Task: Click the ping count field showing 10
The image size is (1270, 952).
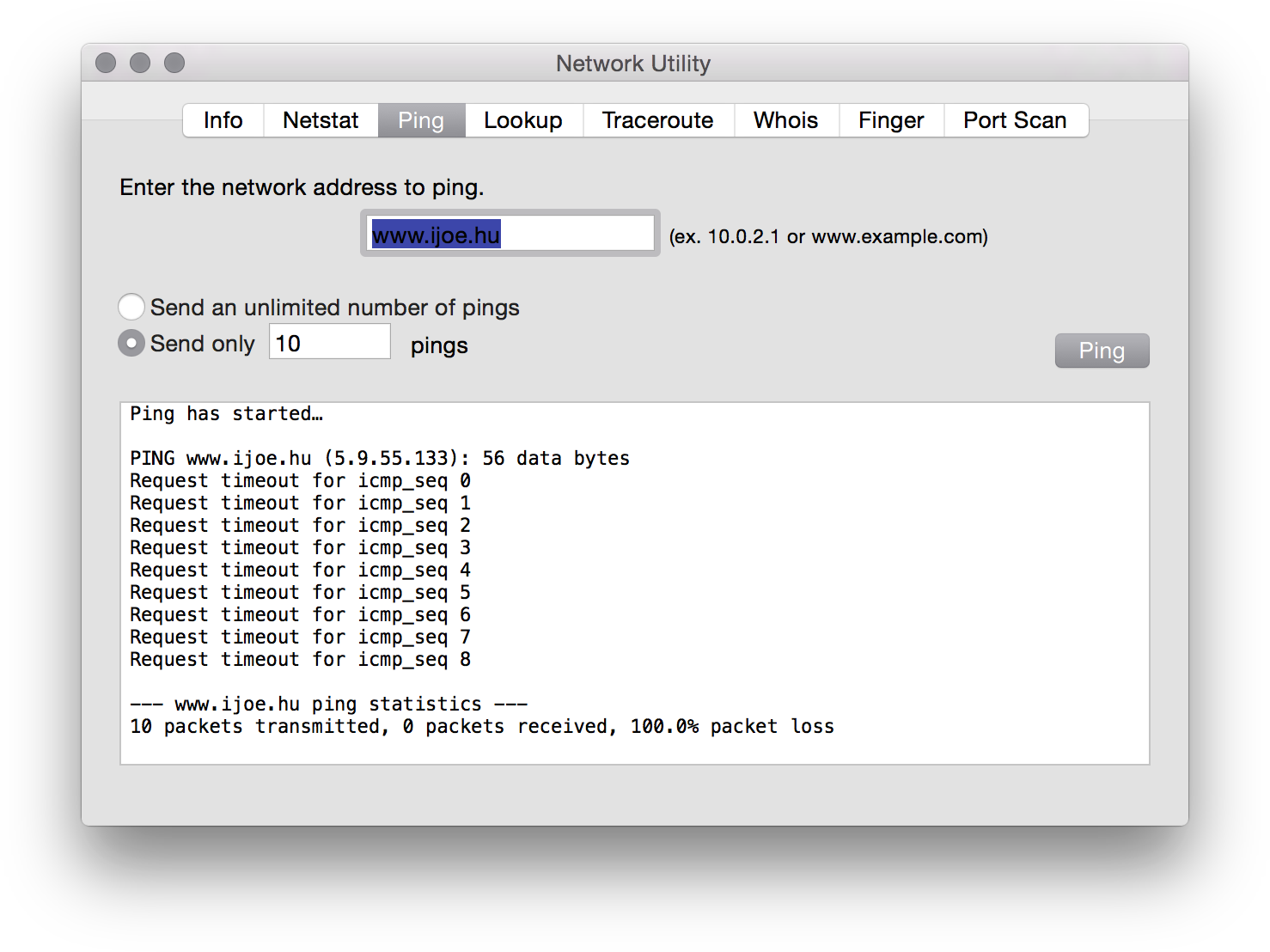Action: tap(330, 342)
